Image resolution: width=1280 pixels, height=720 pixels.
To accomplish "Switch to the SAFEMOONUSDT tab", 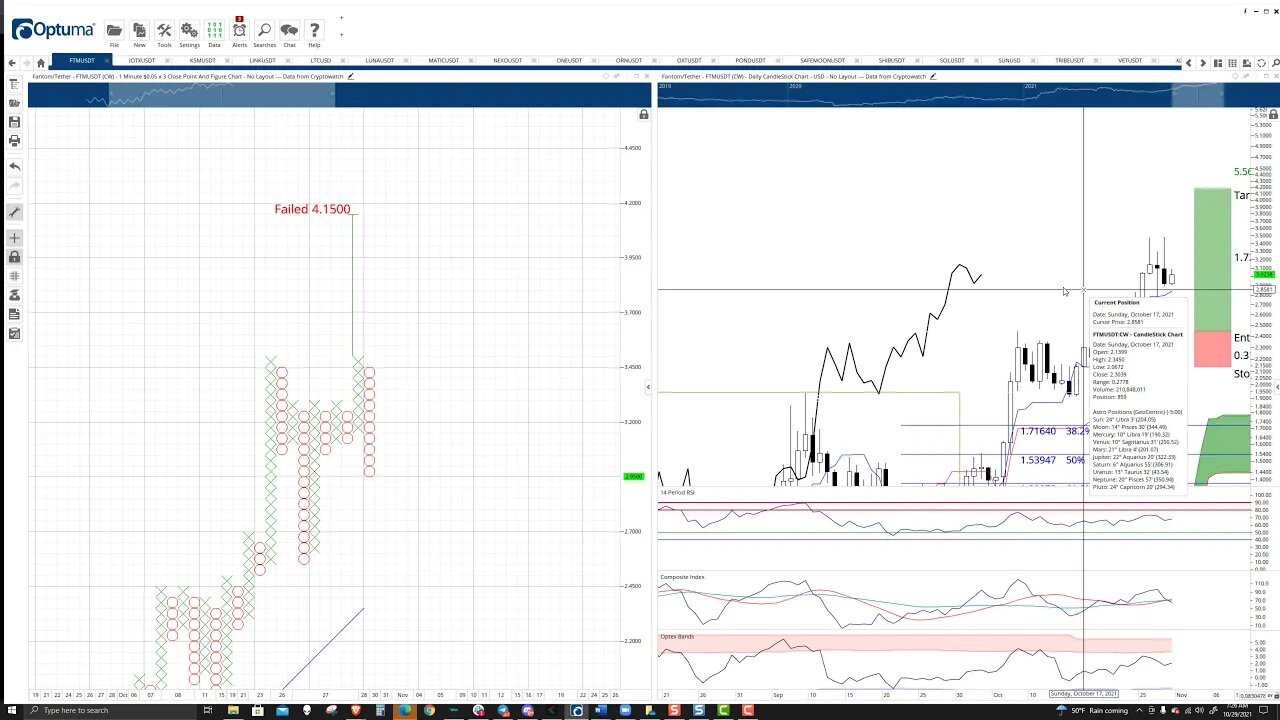I will click(822, 61).
